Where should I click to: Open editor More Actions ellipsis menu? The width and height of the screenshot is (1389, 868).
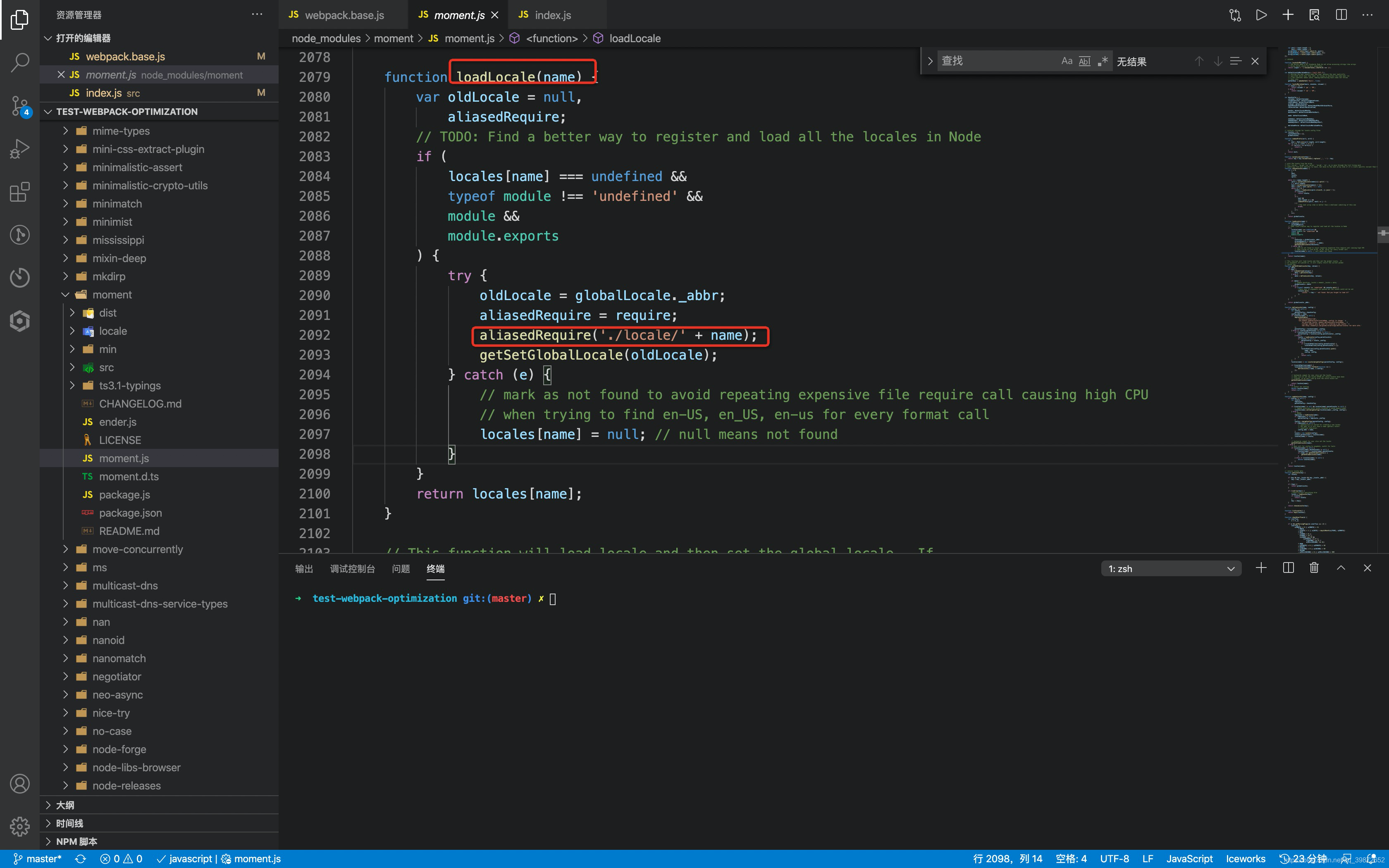pos(1368,15)
